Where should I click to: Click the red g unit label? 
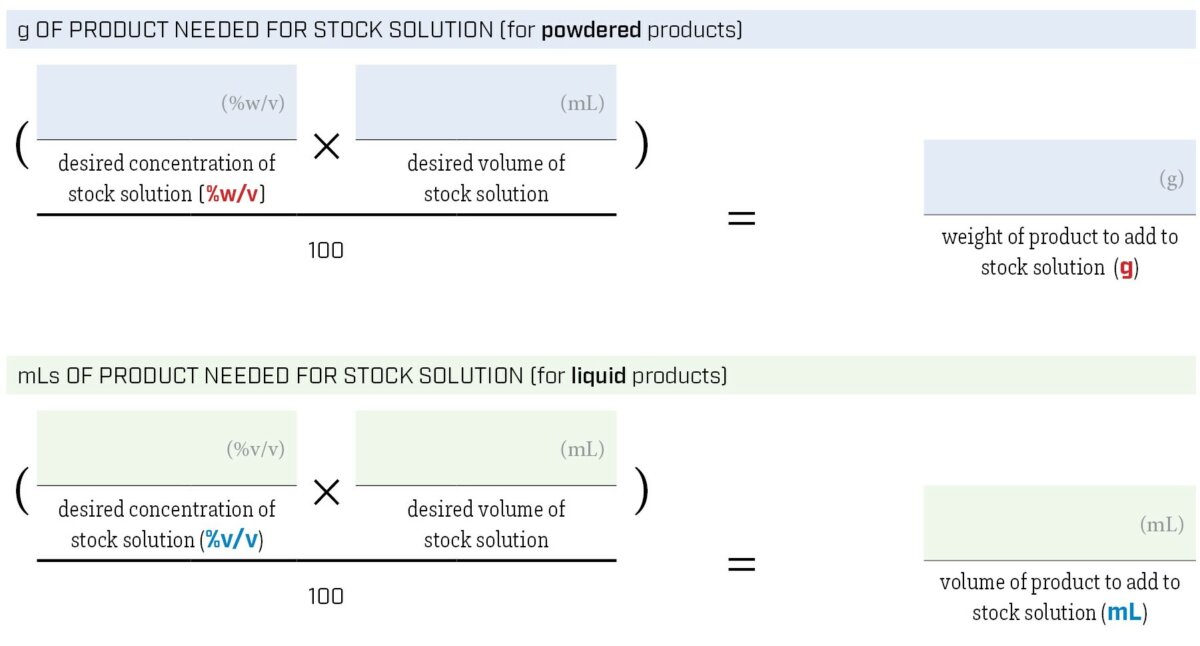click(1126, 269)
